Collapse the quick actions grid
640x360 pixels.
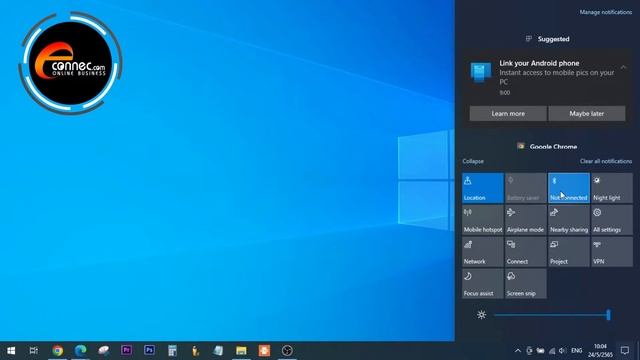click(473, 161)
